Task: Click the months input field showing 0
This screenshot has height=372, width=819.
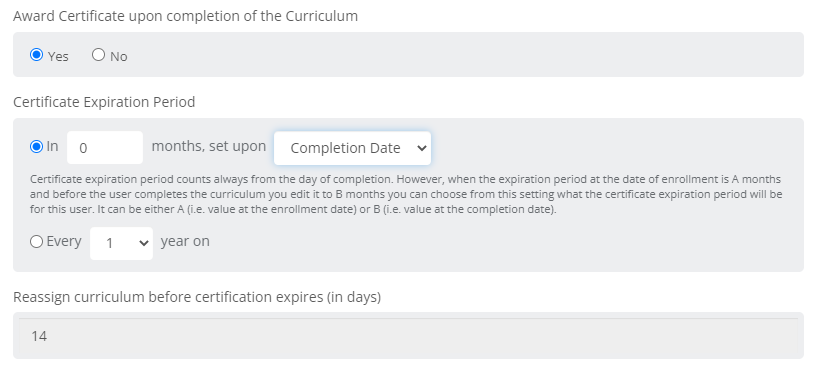Action: [105, 148]
